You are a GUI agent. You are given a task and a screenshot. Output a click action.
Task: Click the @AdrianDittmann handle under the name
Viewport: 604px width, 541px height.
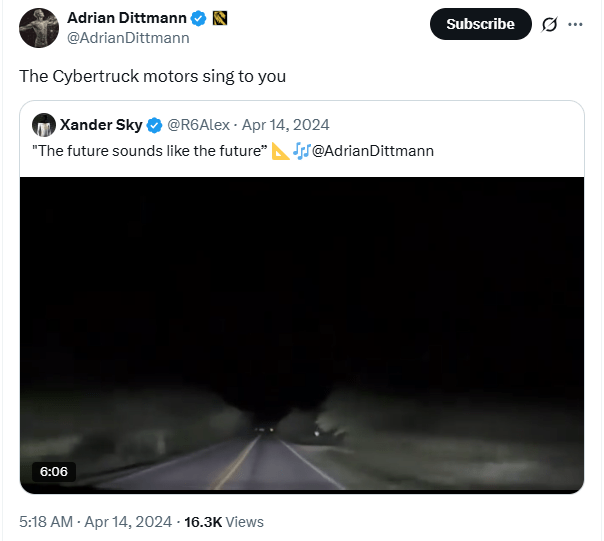(127, 38)
